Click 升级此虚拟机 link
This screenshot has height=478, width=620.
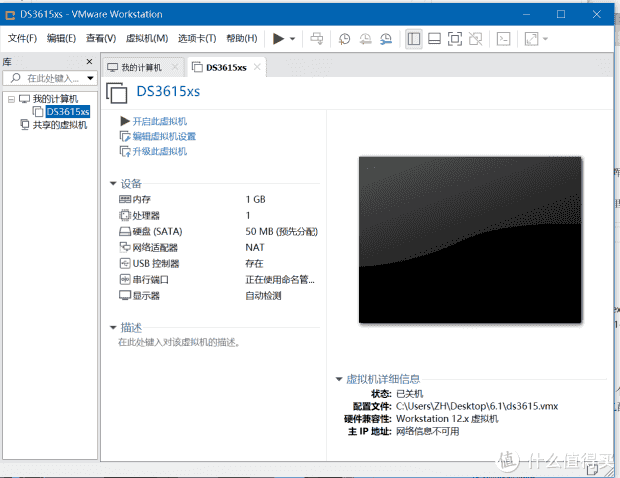pyautogui.click(x=159, y=151)
